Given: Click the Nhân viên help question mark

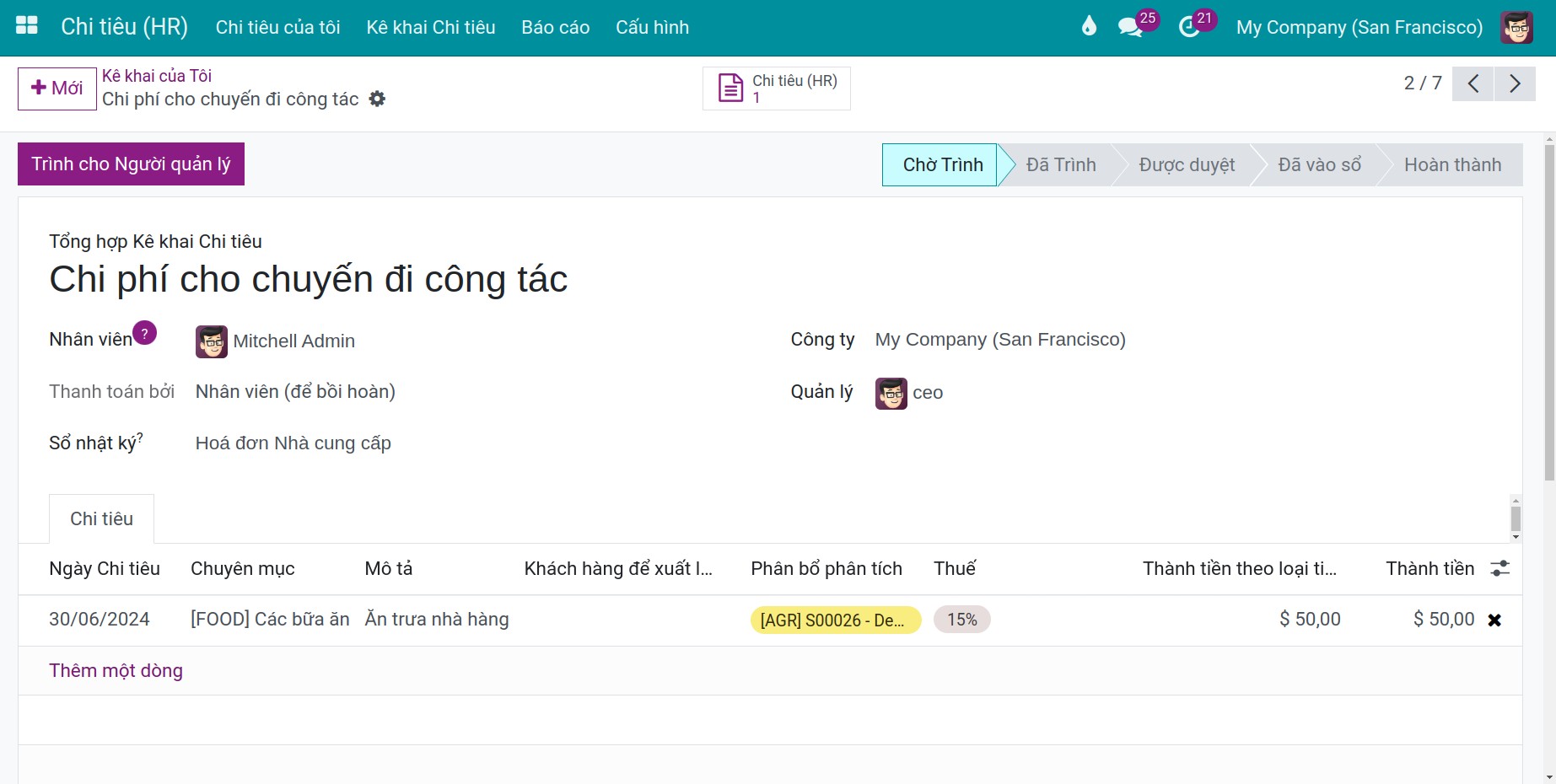Looking at the screenshot, I should click(145, 333).
